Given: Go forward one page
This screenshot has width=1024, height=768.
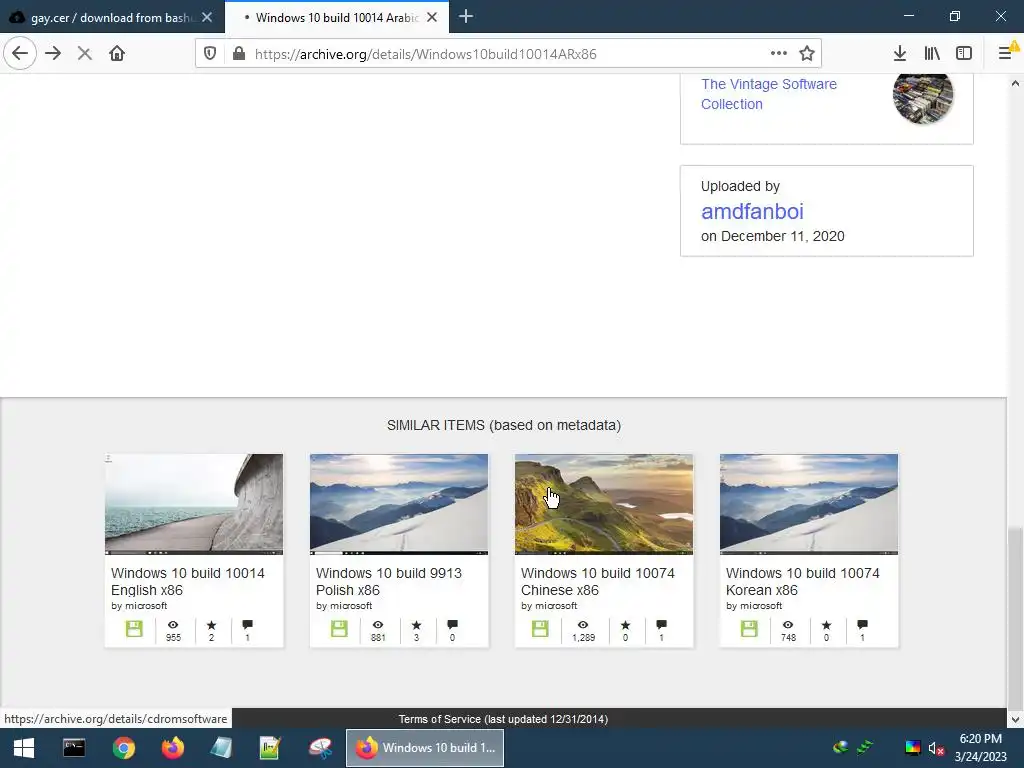Looking at the screenshot, I should pyautogui.click(x=53, y=54).
